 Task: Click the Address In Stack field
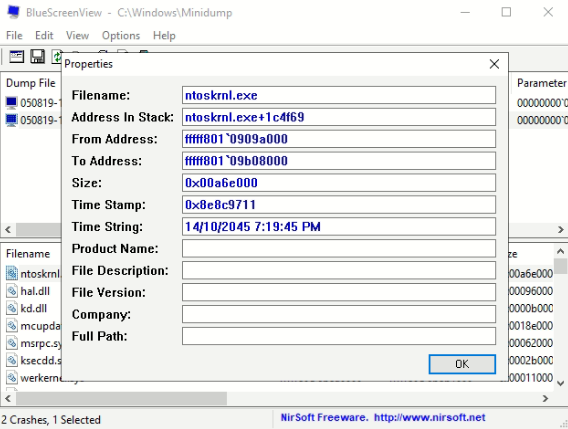tap(339, 117)
